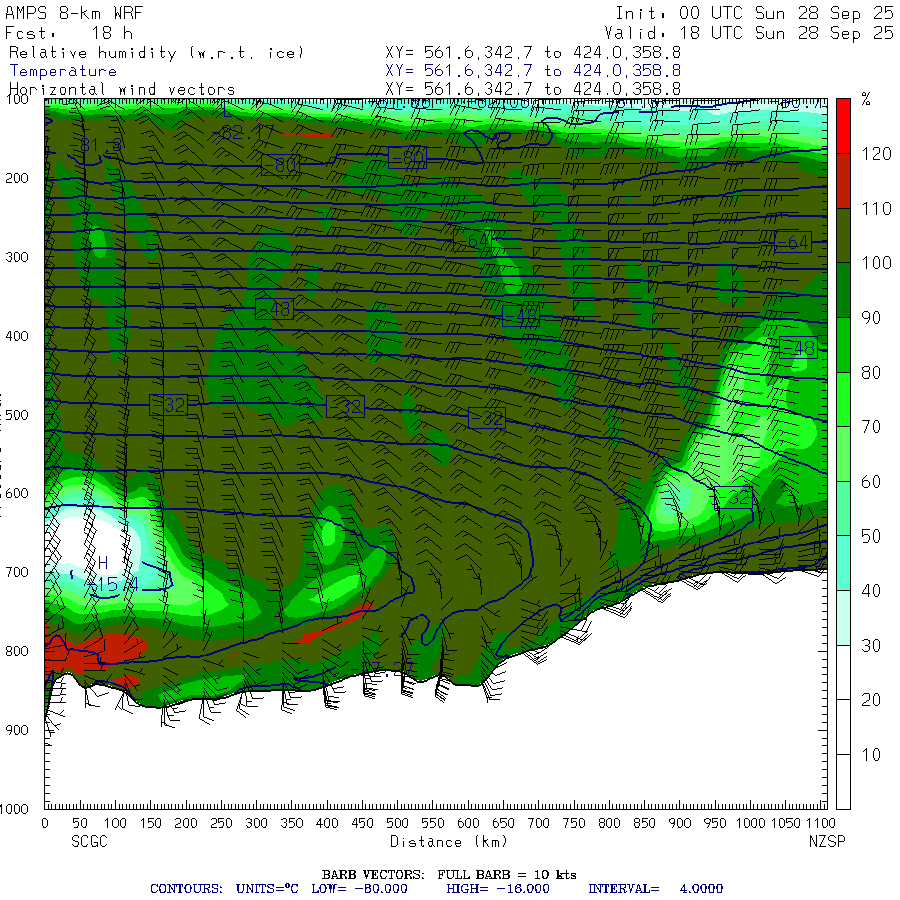
Task: Click the distance axis '1100' label
Action: (820, 823)
